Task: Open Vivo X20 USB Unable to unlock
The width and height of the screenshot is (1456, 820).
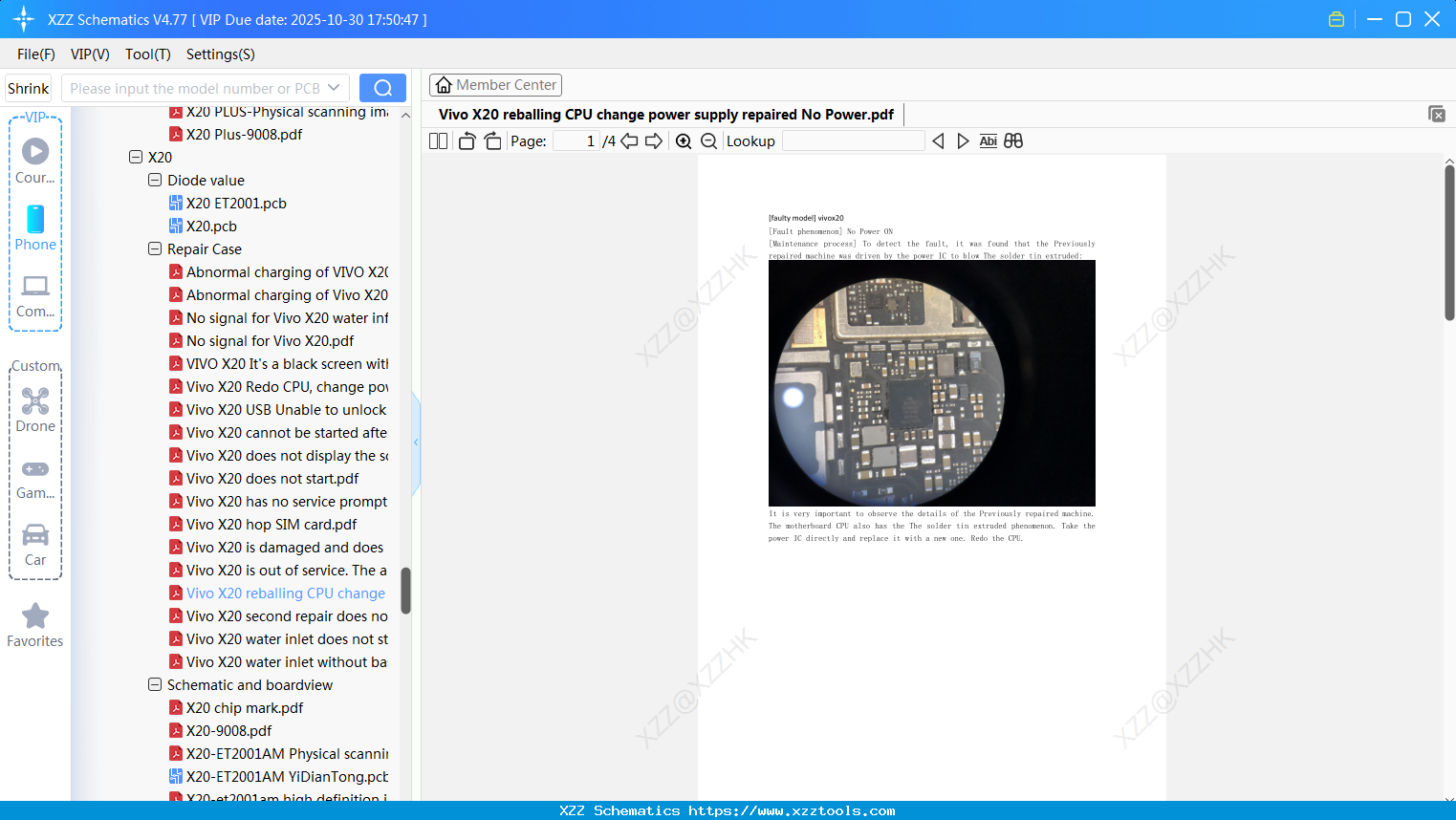Action: point(287,409)
